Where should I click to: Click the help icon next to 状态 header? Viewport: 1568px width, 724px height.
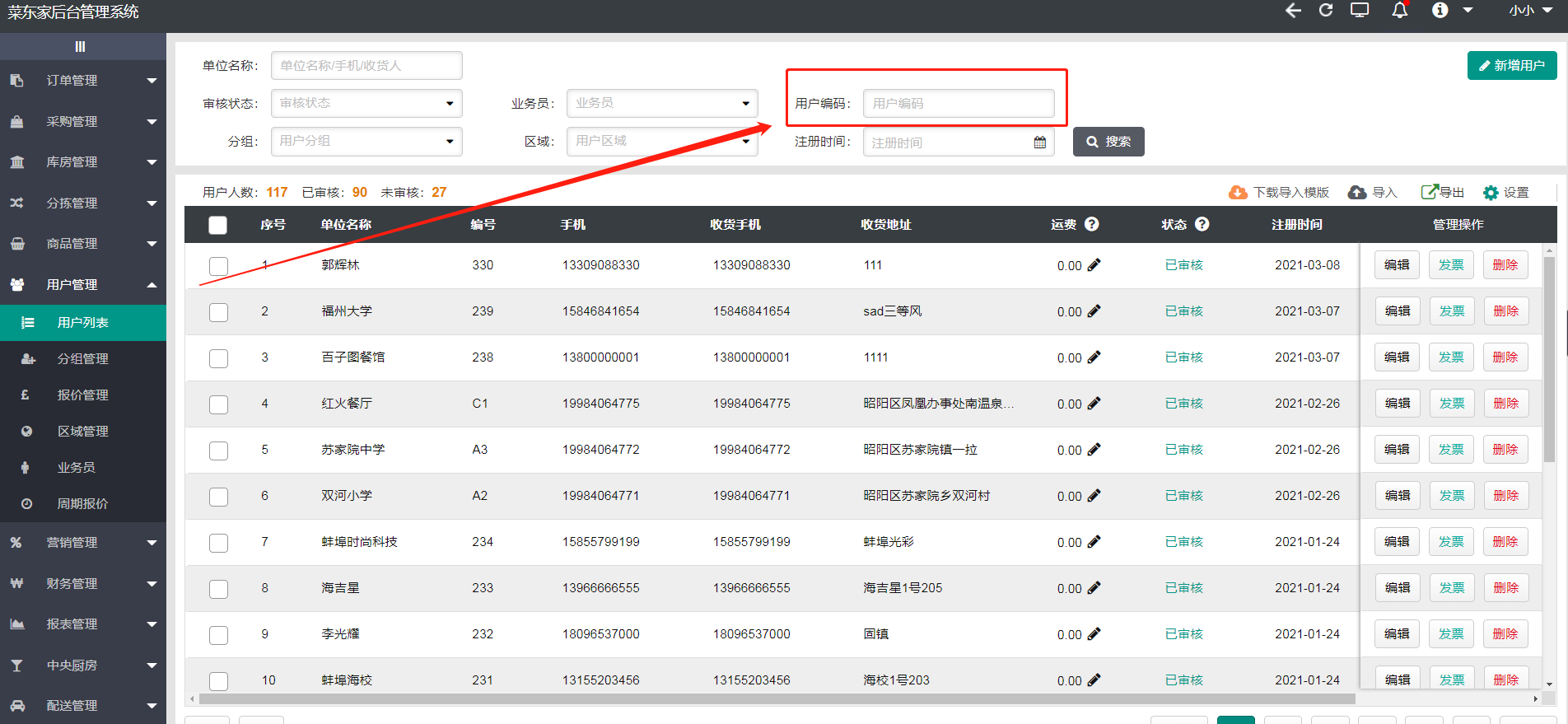tap(1202, 224)
